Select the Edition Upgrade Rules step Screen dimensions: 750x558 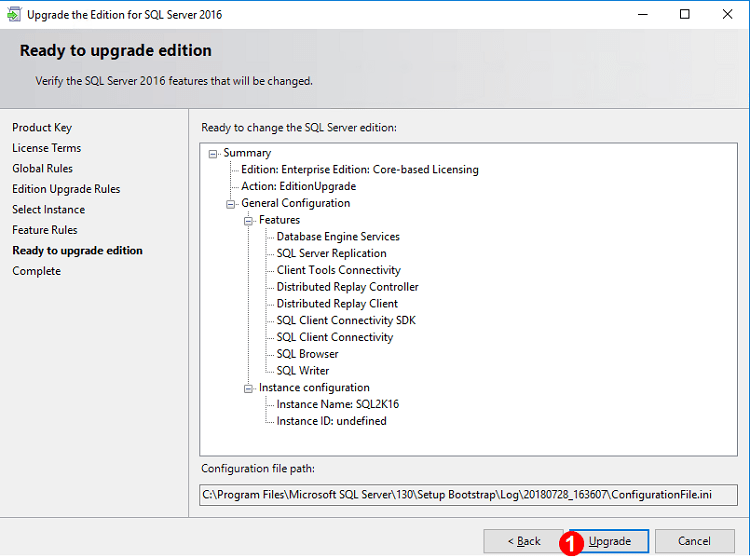(x=66, y=189)
